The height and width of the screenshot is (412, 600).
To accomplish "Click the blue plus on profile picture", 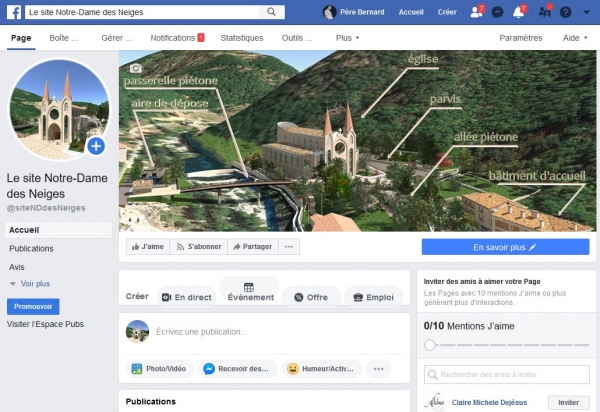I will pos(96,146).
